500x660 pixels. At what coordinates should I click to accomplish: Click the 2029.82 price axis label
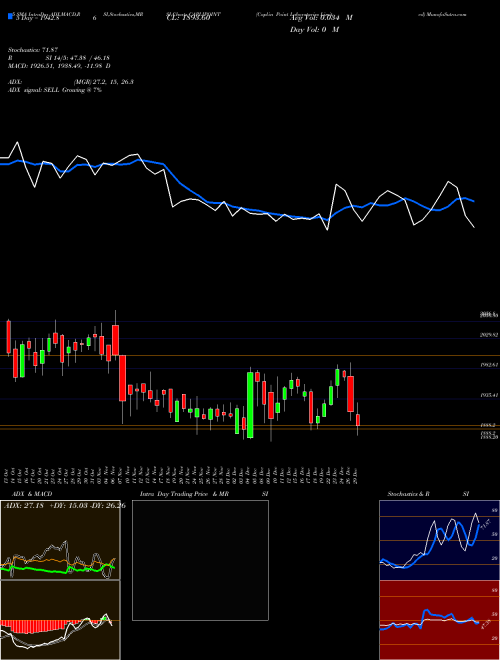click(489, 335)
